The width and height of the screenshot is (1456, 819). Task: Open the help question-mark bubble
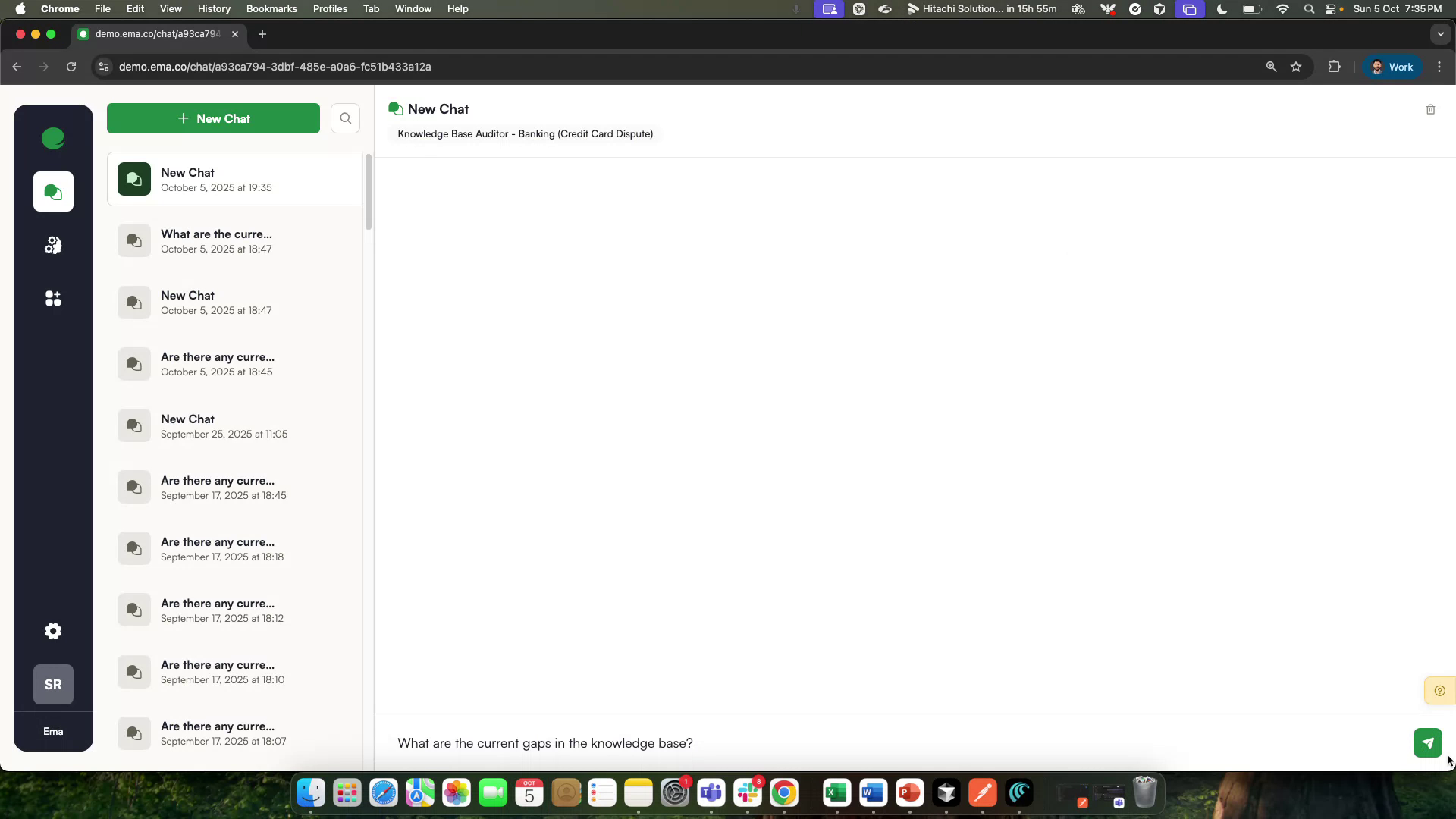tap(1439, 690)
